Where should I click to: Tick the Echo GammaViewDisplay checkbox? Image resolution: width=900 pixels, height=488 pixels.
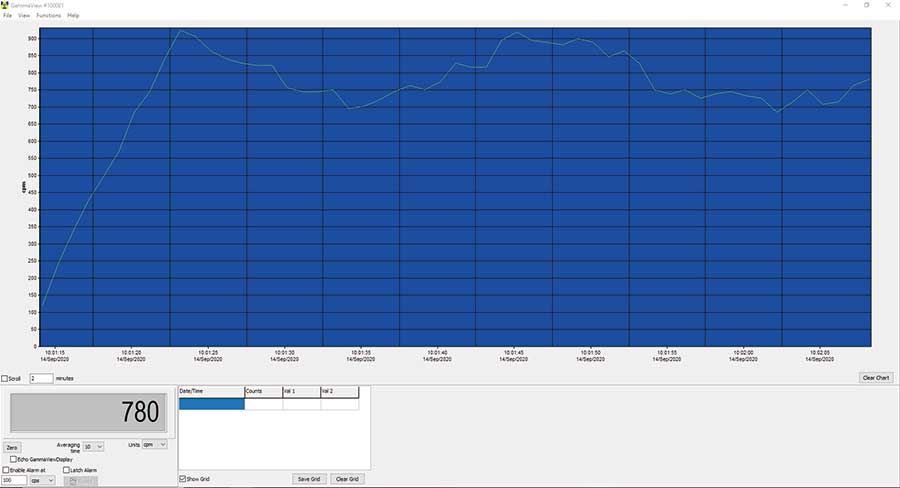[x=13, y=459]
